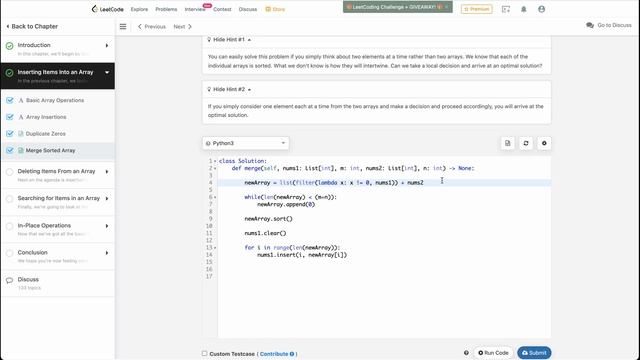Collapse Hide Hint #2

[229, 89]
